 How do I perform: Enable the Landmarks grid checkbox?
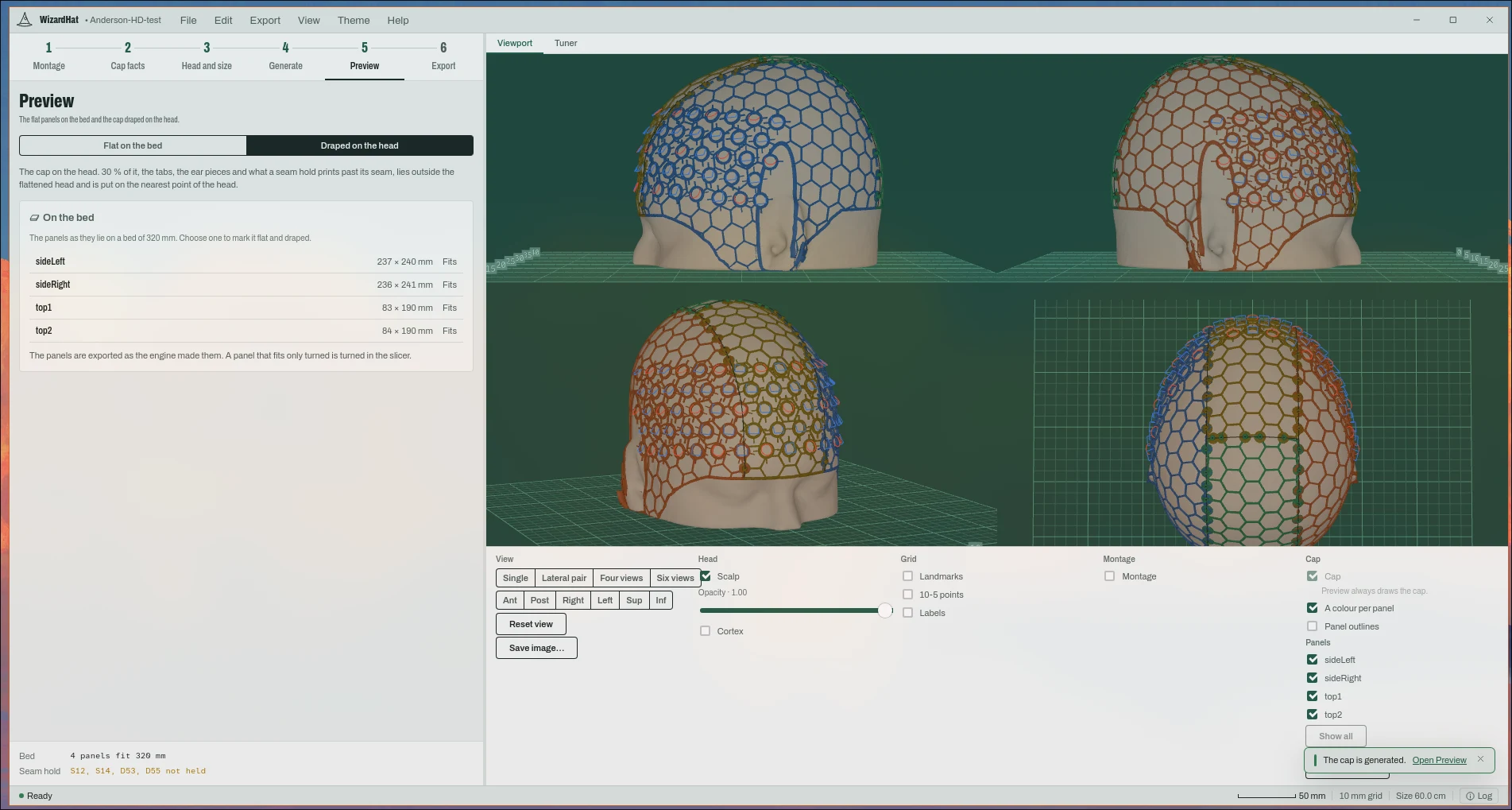[x=908, y=576]
